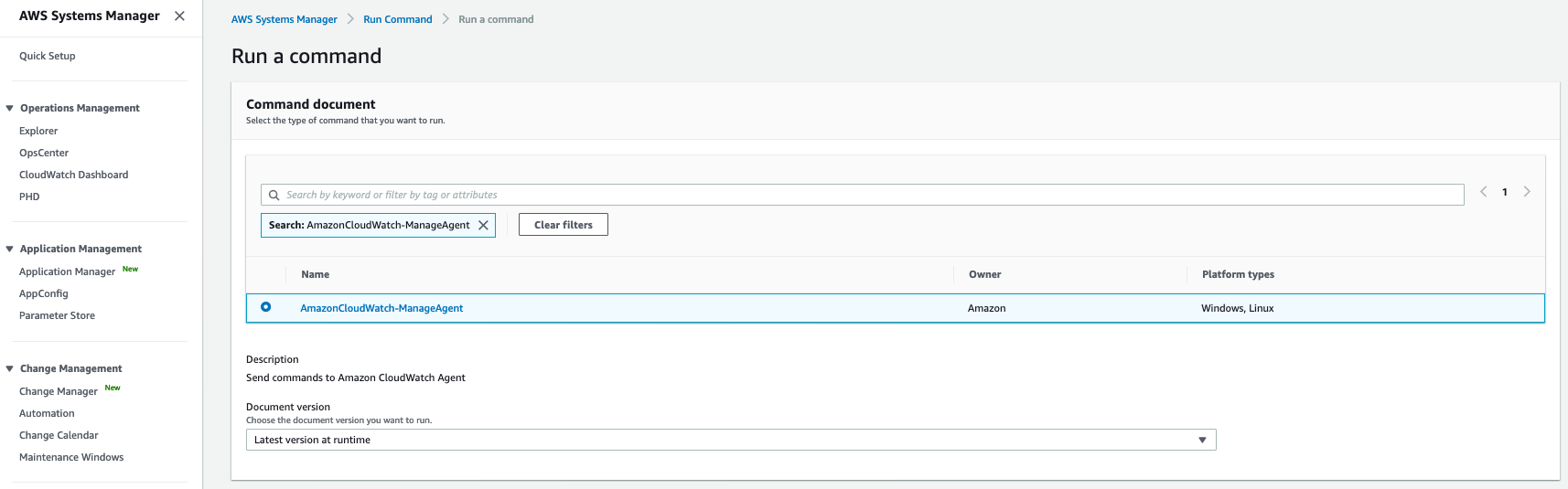Click the Platform types column header
The width and height of the screenshot is (1568, 489).
[1239, 274]
